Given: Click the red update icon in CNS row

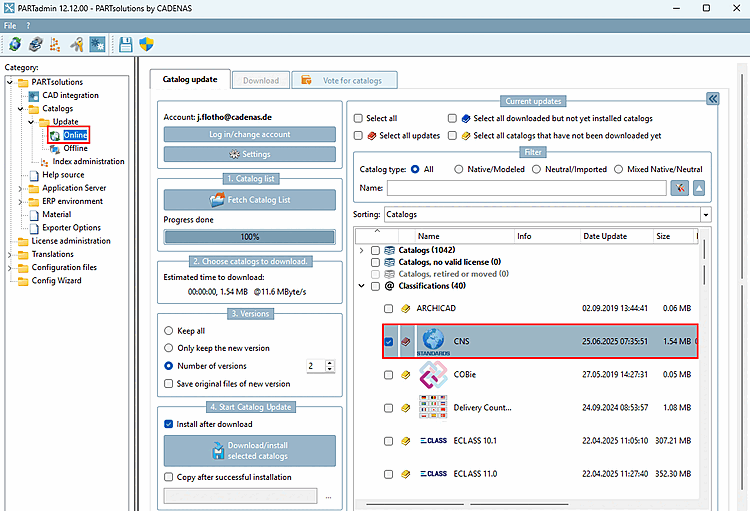Looking at the screenshot, I should (406, 342).
